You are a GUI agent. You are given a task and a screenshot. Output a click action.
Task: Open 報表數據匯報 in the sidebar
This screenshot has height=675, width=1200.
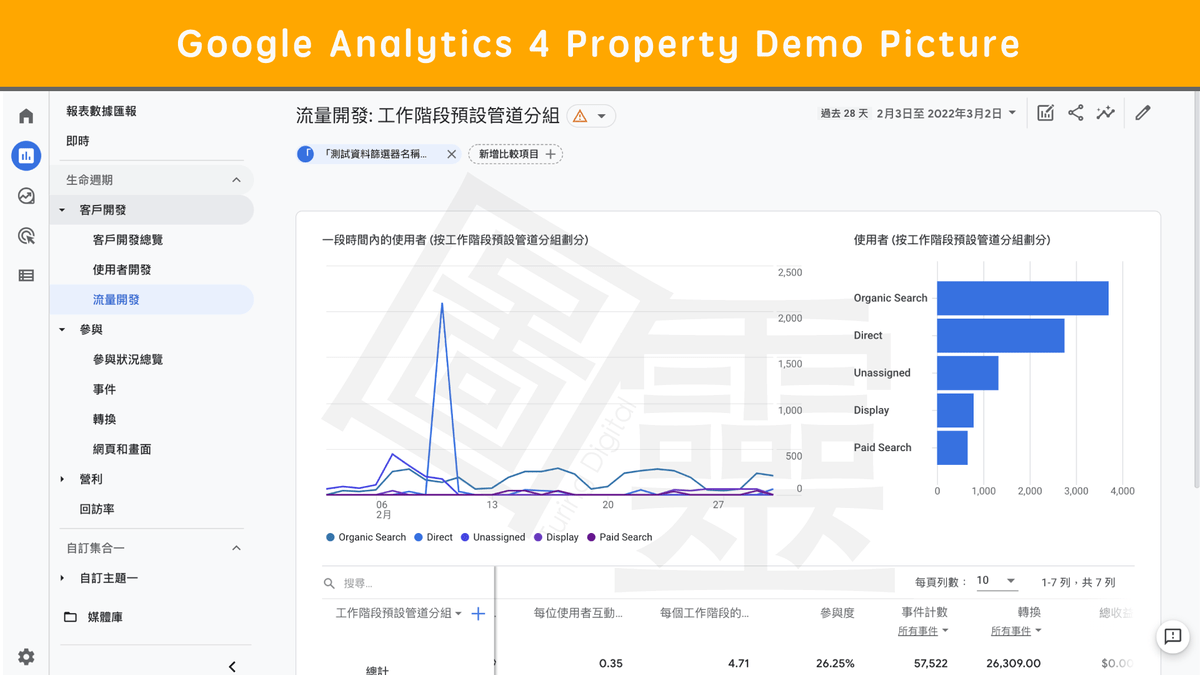101,111
